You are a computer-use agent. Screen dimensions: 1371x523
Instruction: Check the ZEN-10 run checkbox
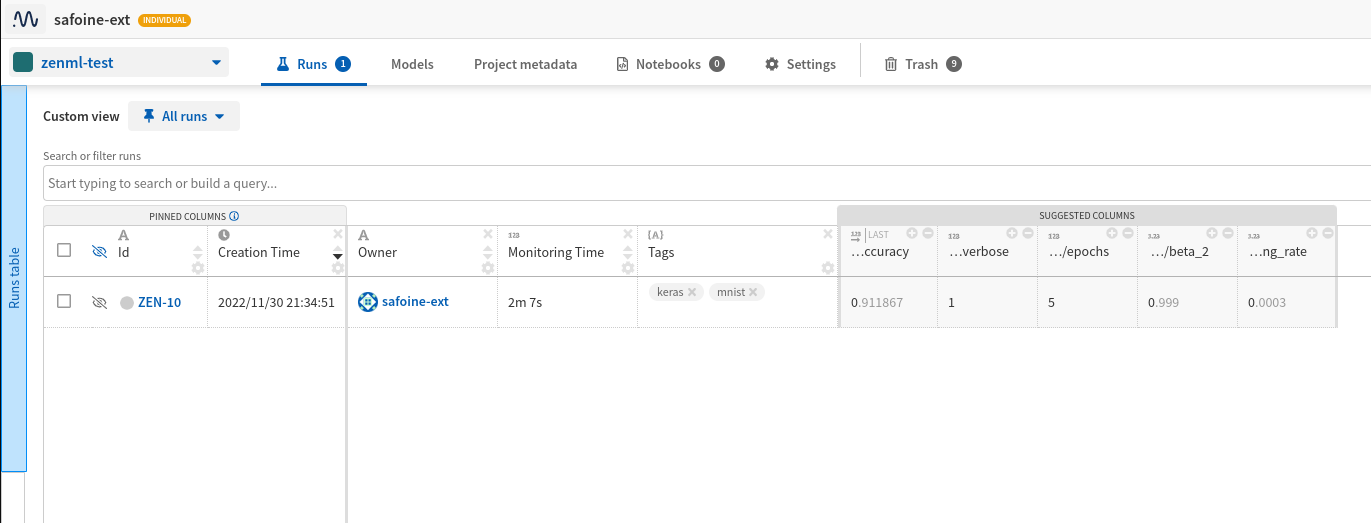tap(64, 301)
